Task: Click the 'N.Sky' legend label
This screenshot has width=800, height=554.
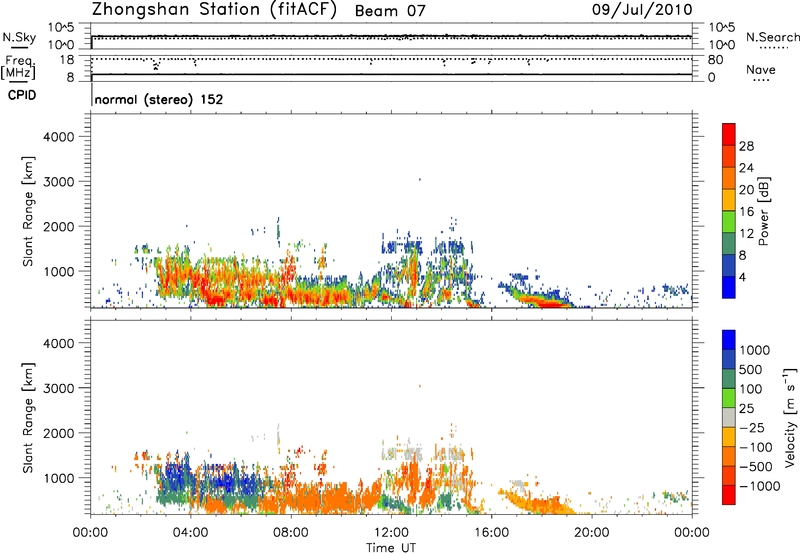Action: click(19, 37)
